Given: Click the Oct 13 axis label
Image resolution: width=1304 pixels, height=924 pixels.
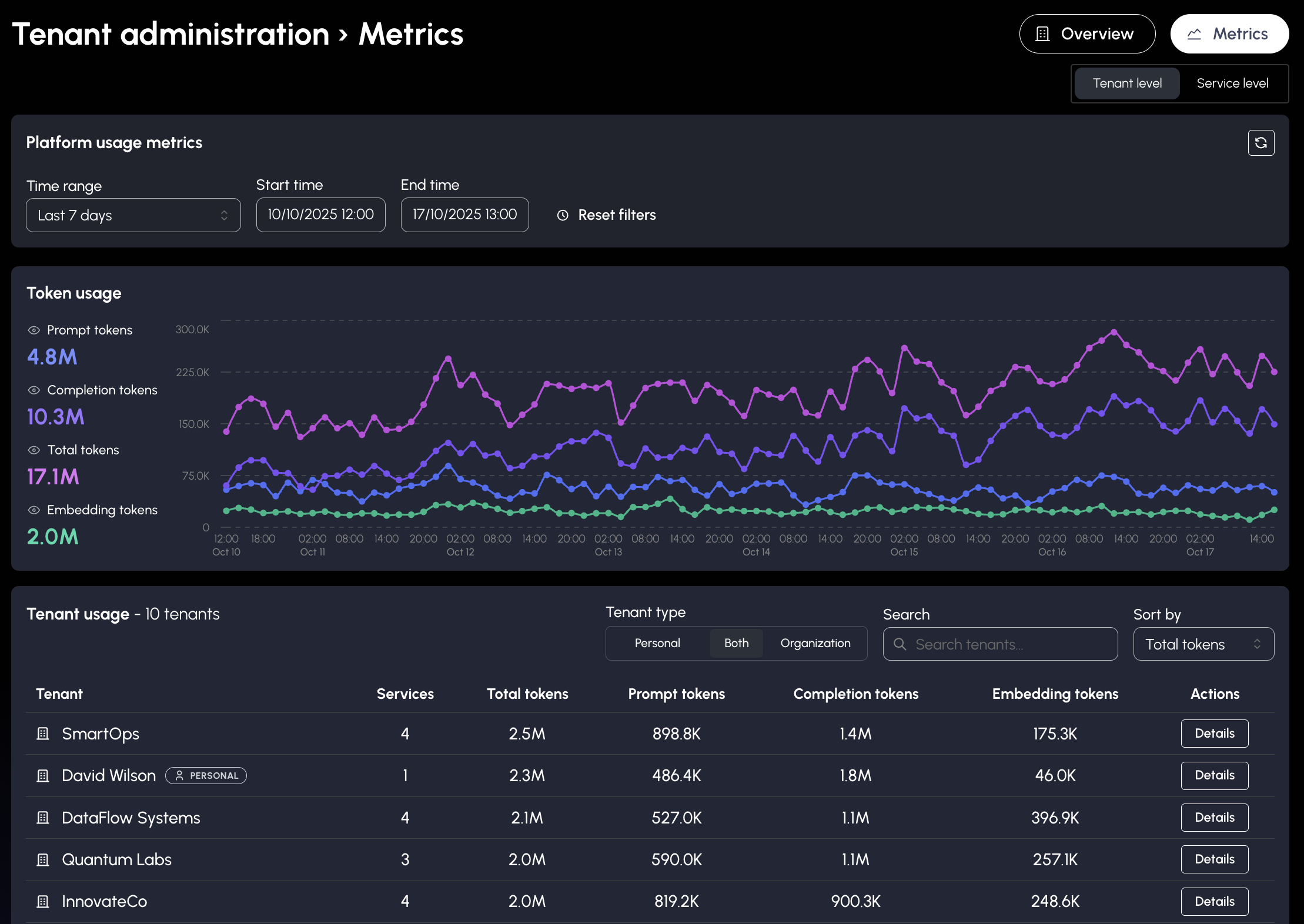Looking at the screenshot, I should (608, 552).
